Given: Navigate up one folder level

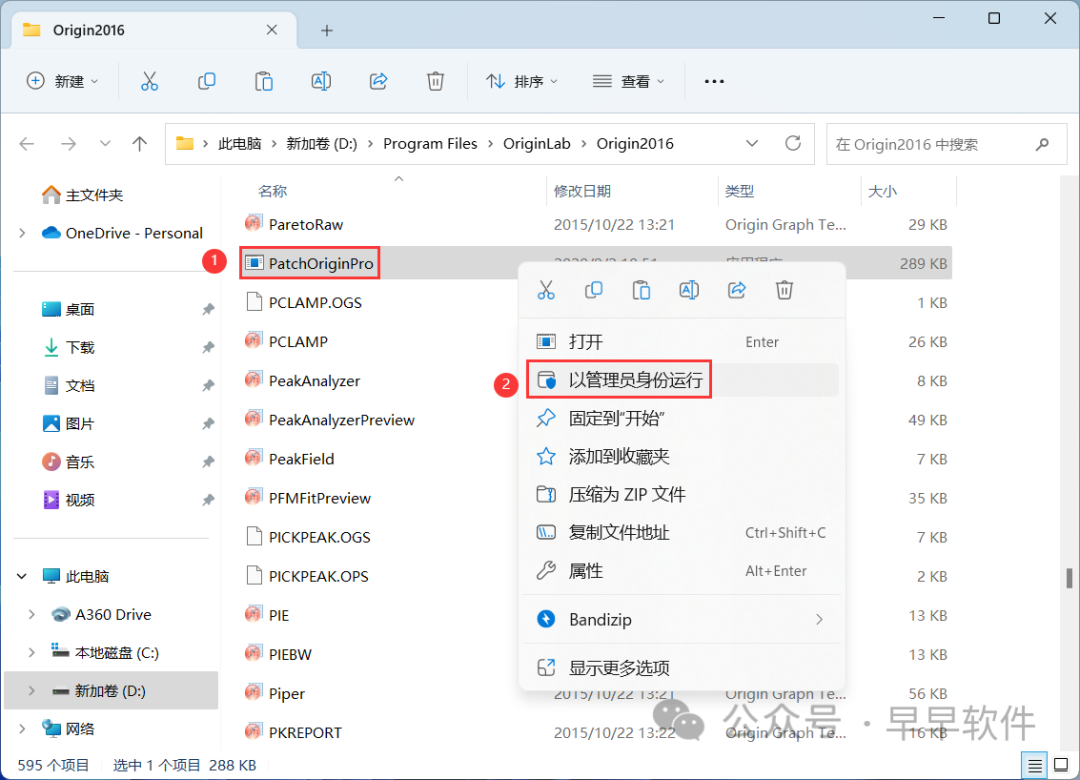Looking at the screenshot, I should tap(140, 144).
